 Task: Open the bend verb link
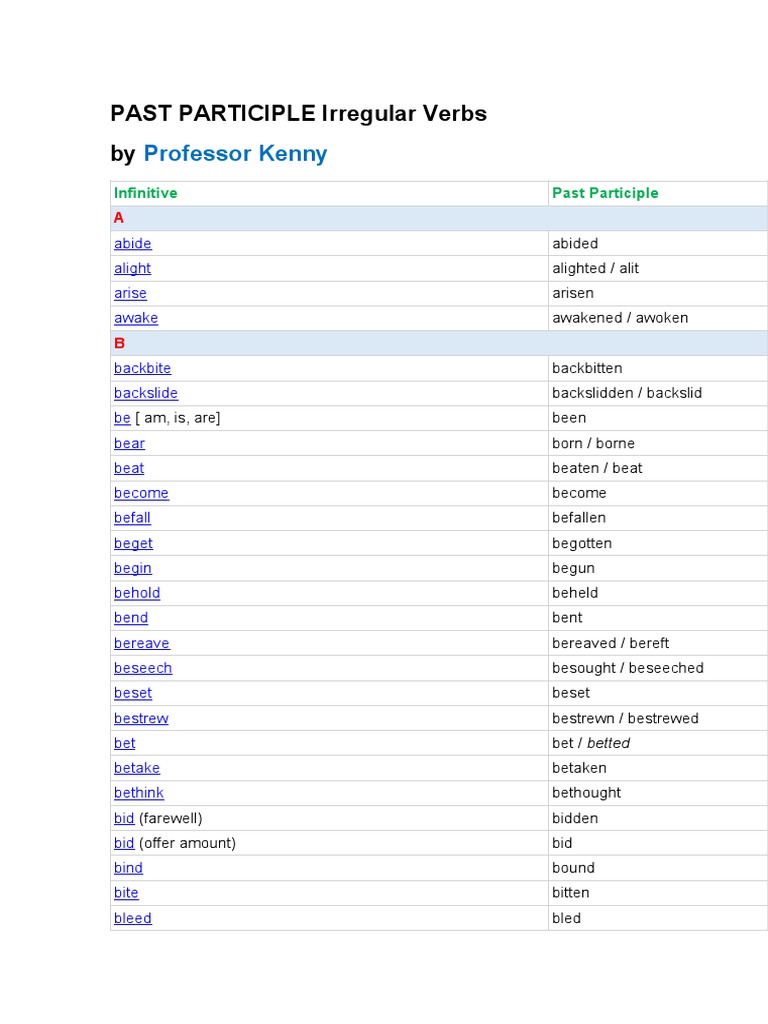tap(131, 618)
